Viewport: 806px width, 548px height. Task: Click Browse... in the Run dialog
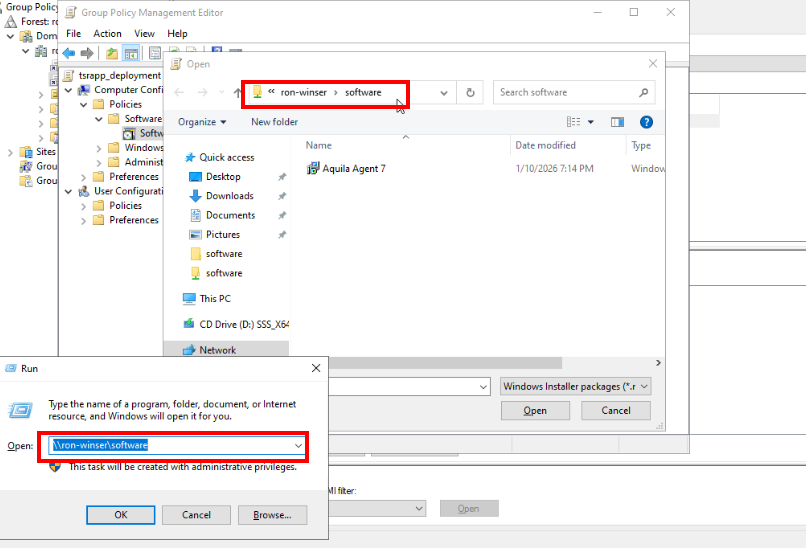[x=272, y=515]
